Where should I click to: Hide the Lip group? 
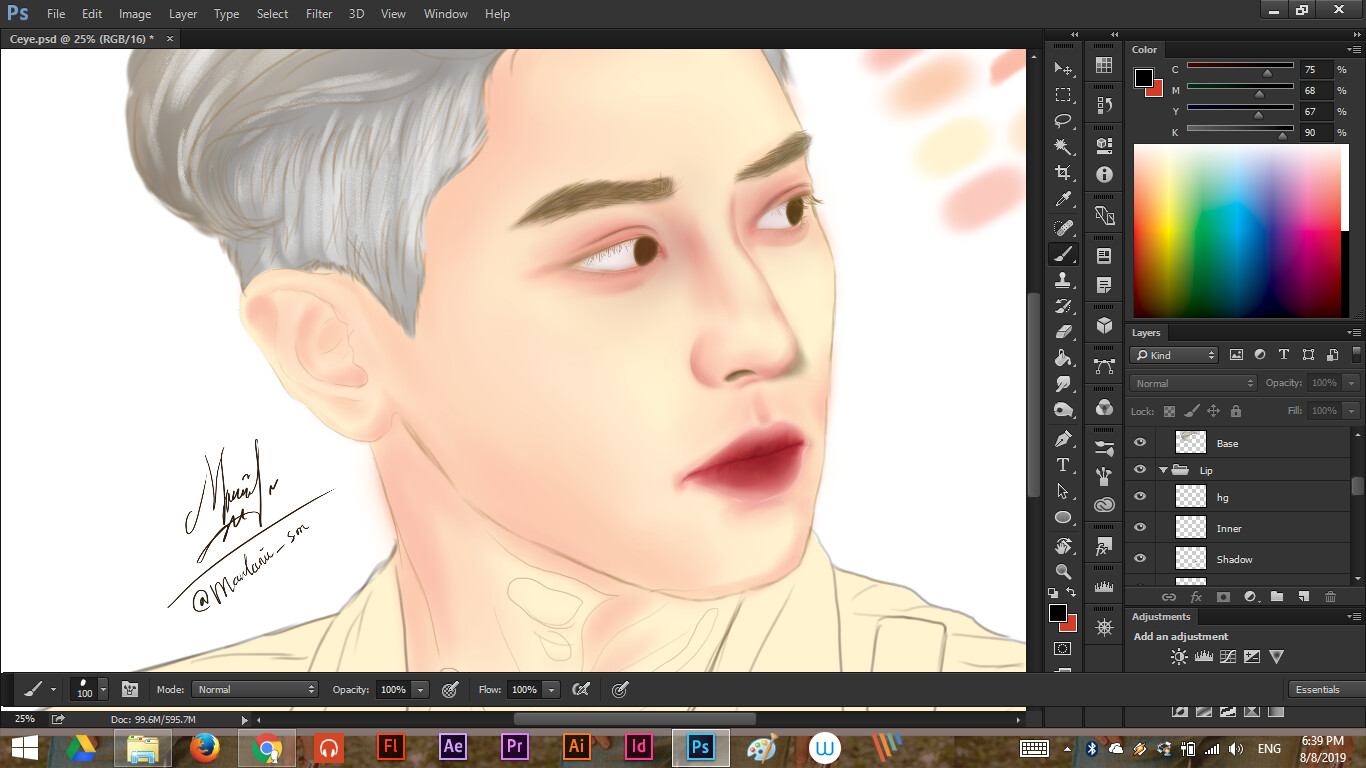(1139, 469)
